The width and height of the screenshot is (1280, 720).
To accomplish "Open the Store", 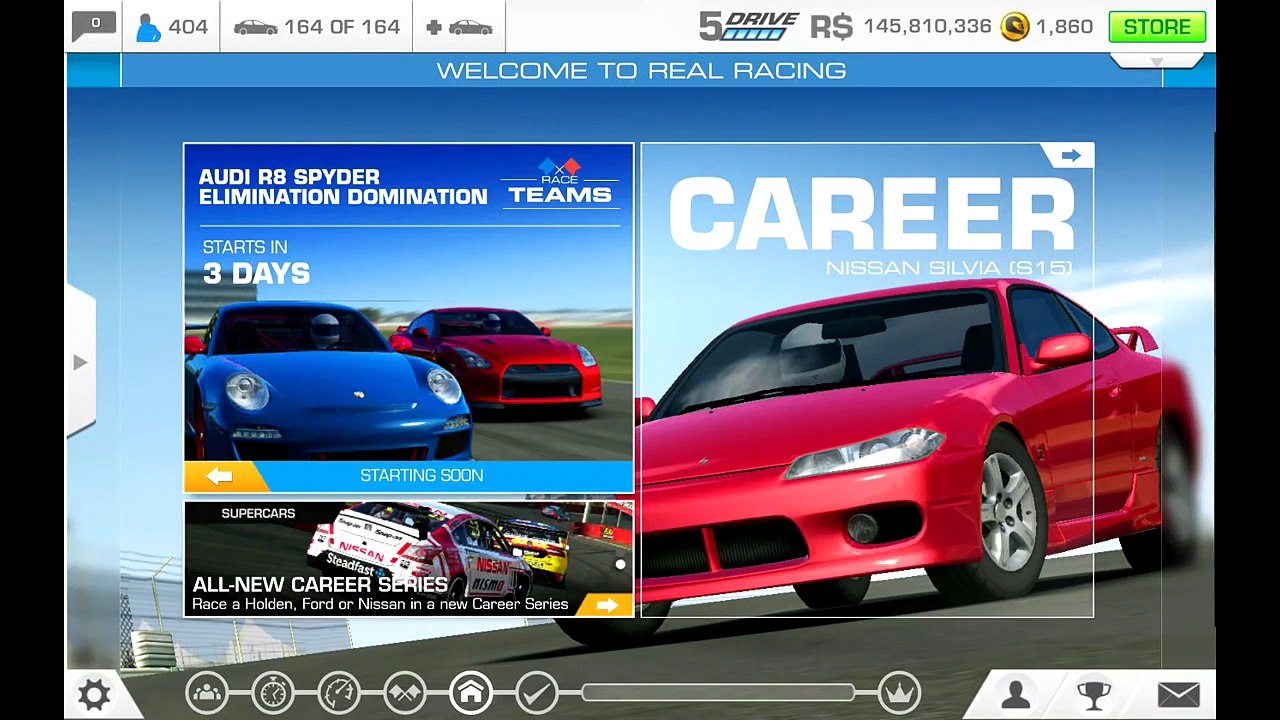I will [1157, 27].
